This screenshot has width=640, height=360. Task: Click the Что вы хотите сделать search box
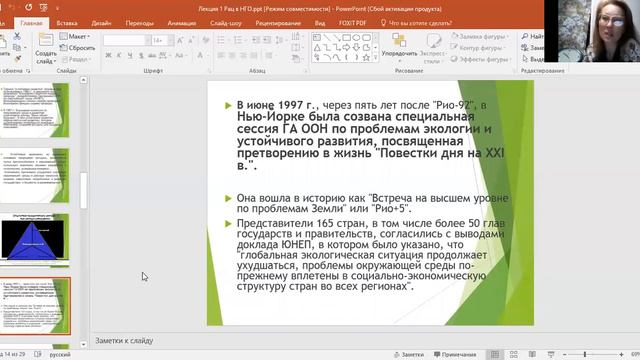click(416, 23)
